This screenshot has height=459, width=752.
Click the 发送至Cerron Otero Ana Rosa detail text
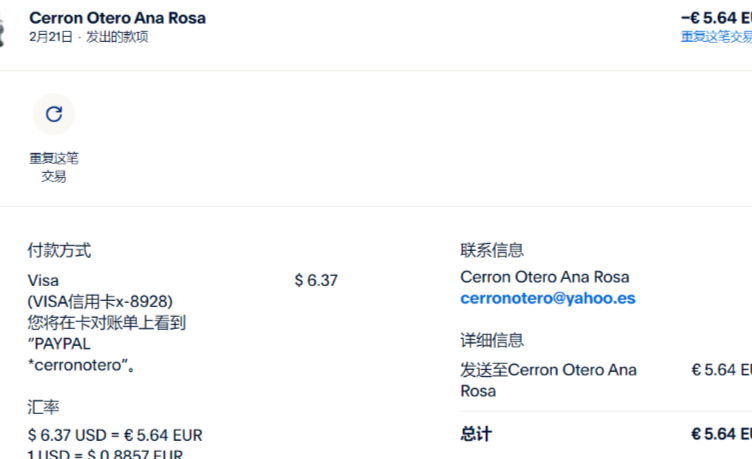pos(548,370)
